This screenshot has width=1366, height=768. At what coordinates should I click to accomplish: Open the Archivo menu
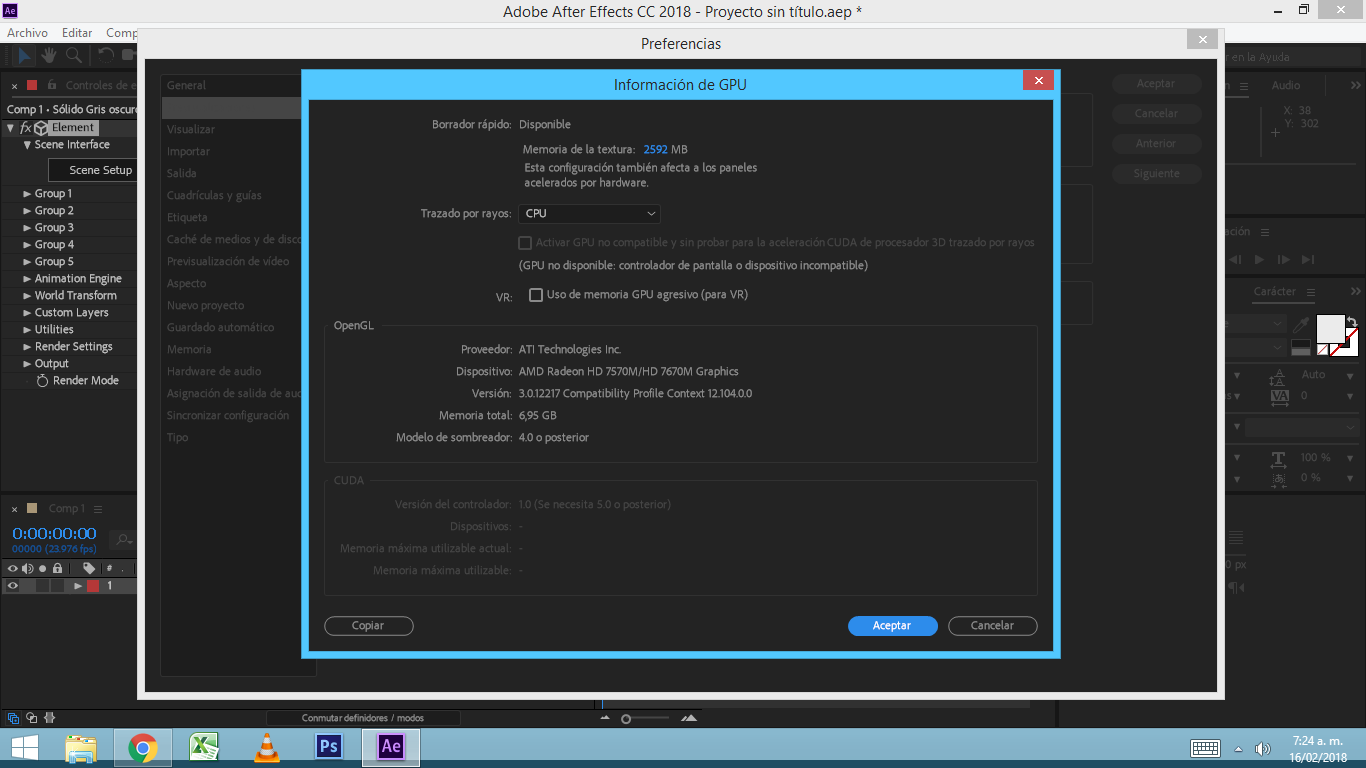click(27, 33)
